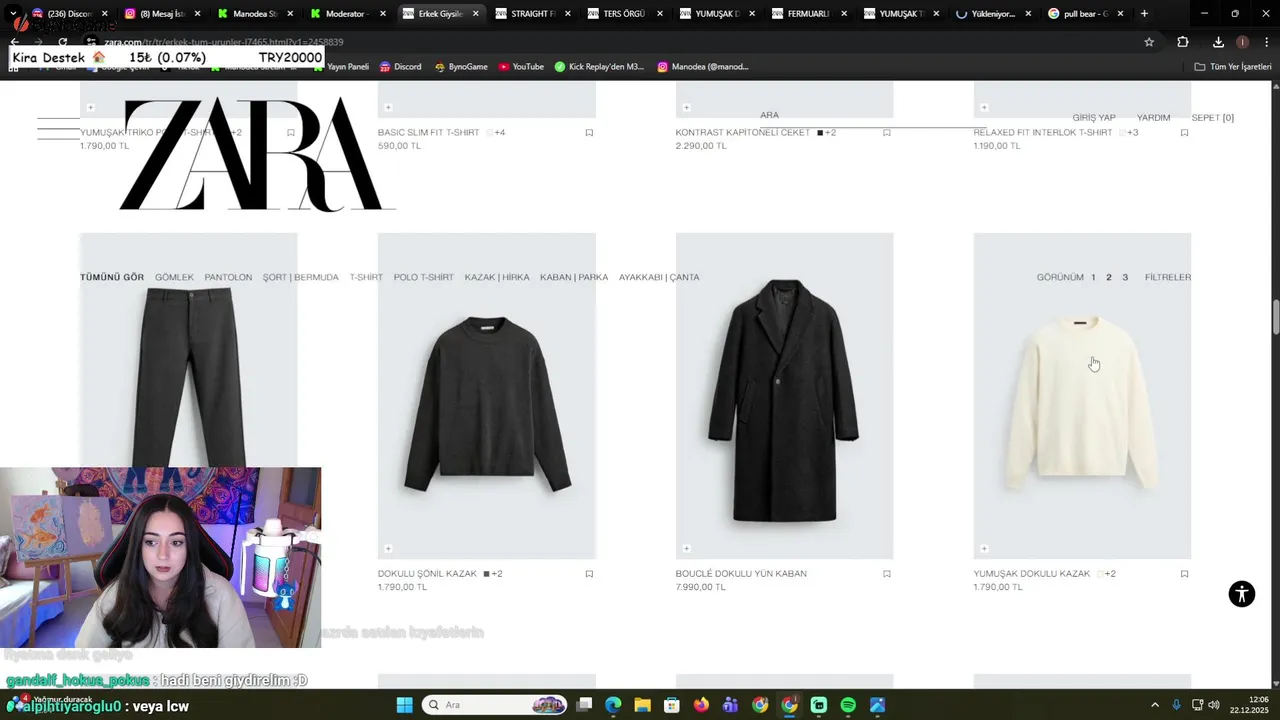Open YouTube bookmark in bookmarks bar

[520, 67]
